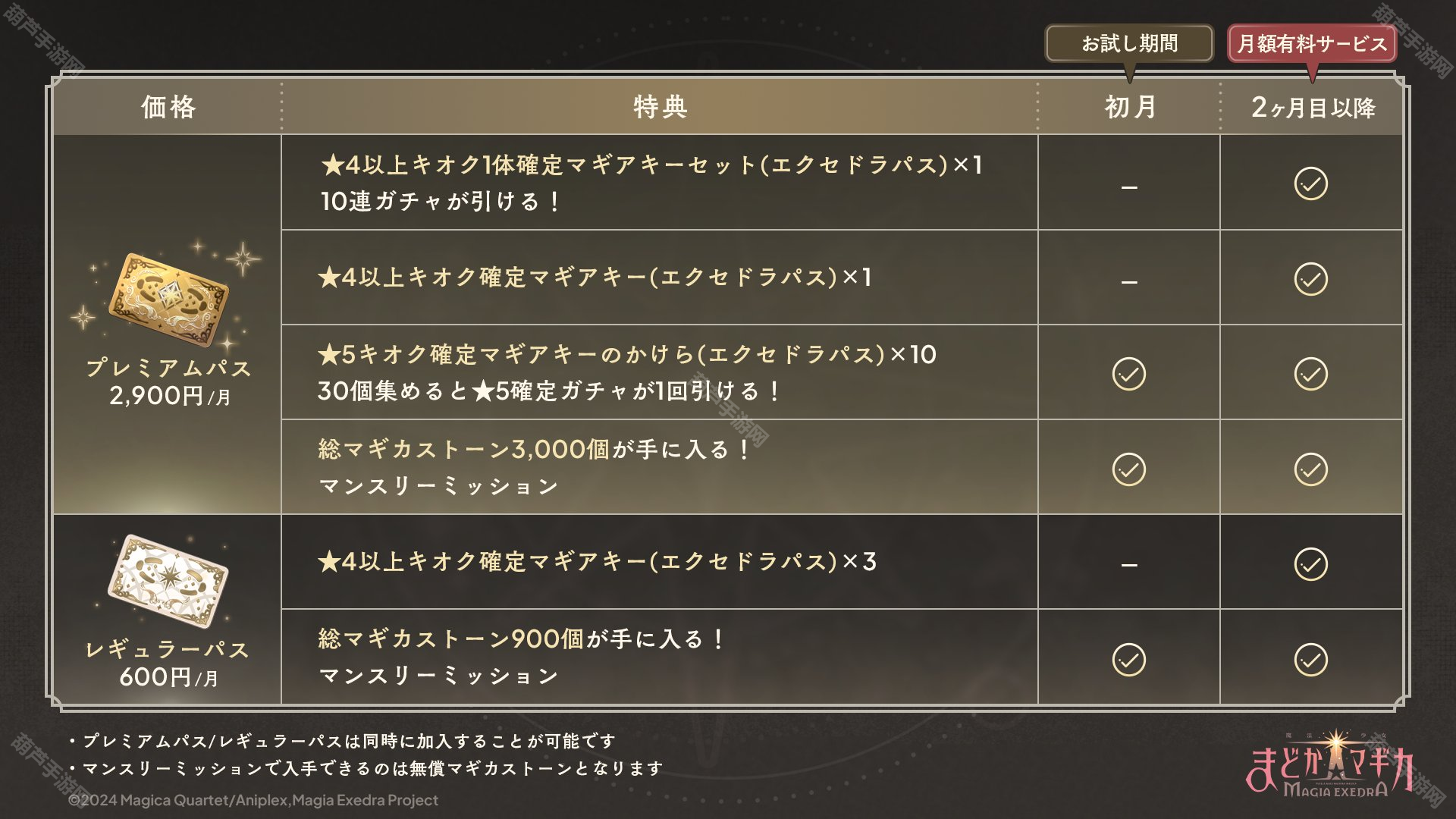Screen dimensions: 1456x819
Task: Click first-month dash for Regular ★4 key ×3
Action: point(1129,565)
